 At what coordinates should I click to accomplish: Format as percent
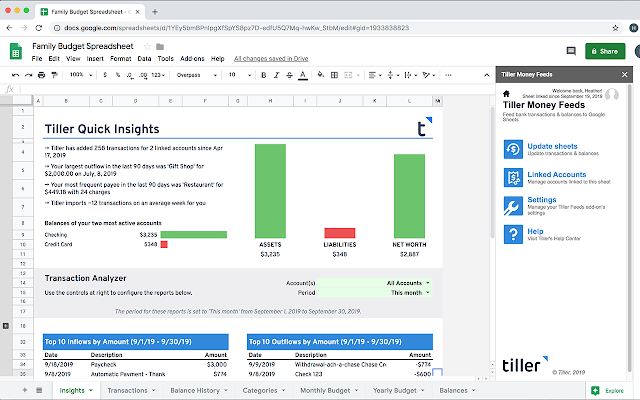pyautogui.click(x=118, y=75)
